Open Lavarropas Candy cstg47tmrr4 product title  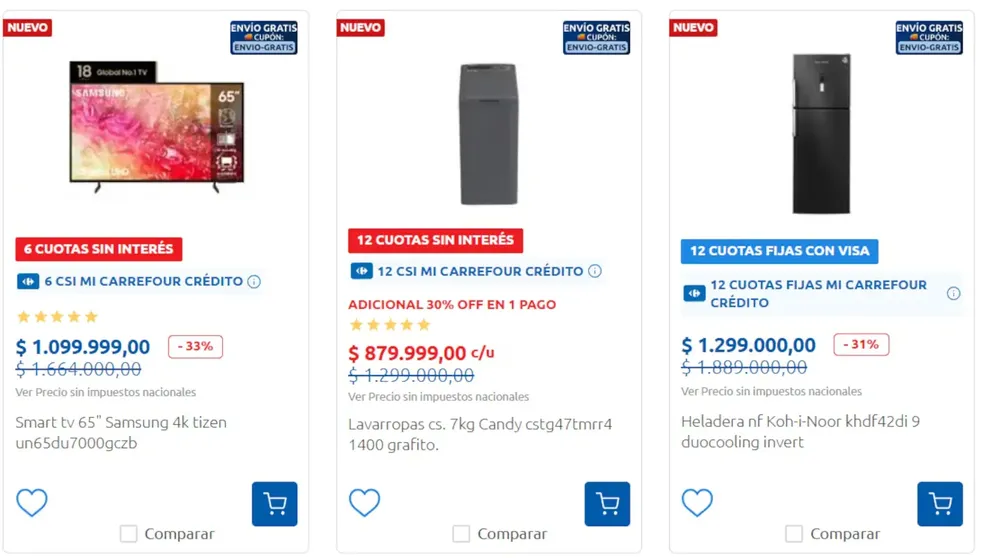pos(480,434)
